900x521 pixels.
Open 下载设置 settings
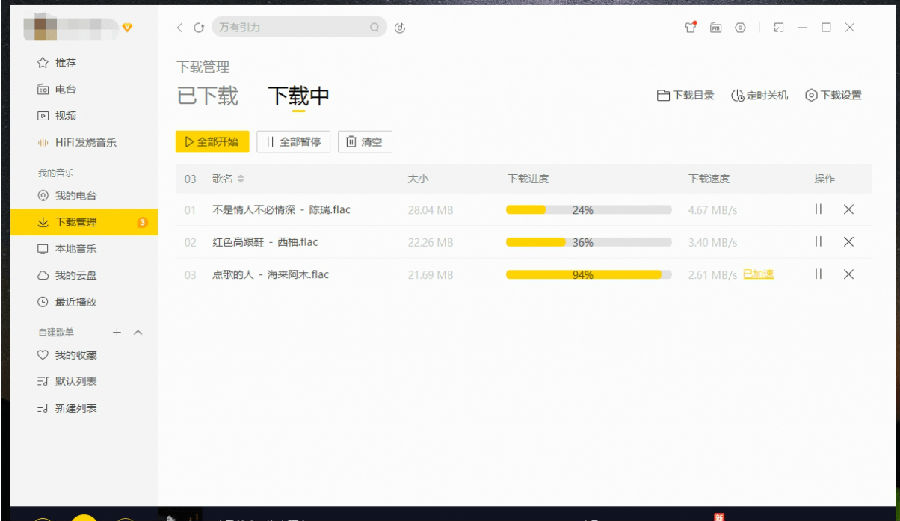833,95
